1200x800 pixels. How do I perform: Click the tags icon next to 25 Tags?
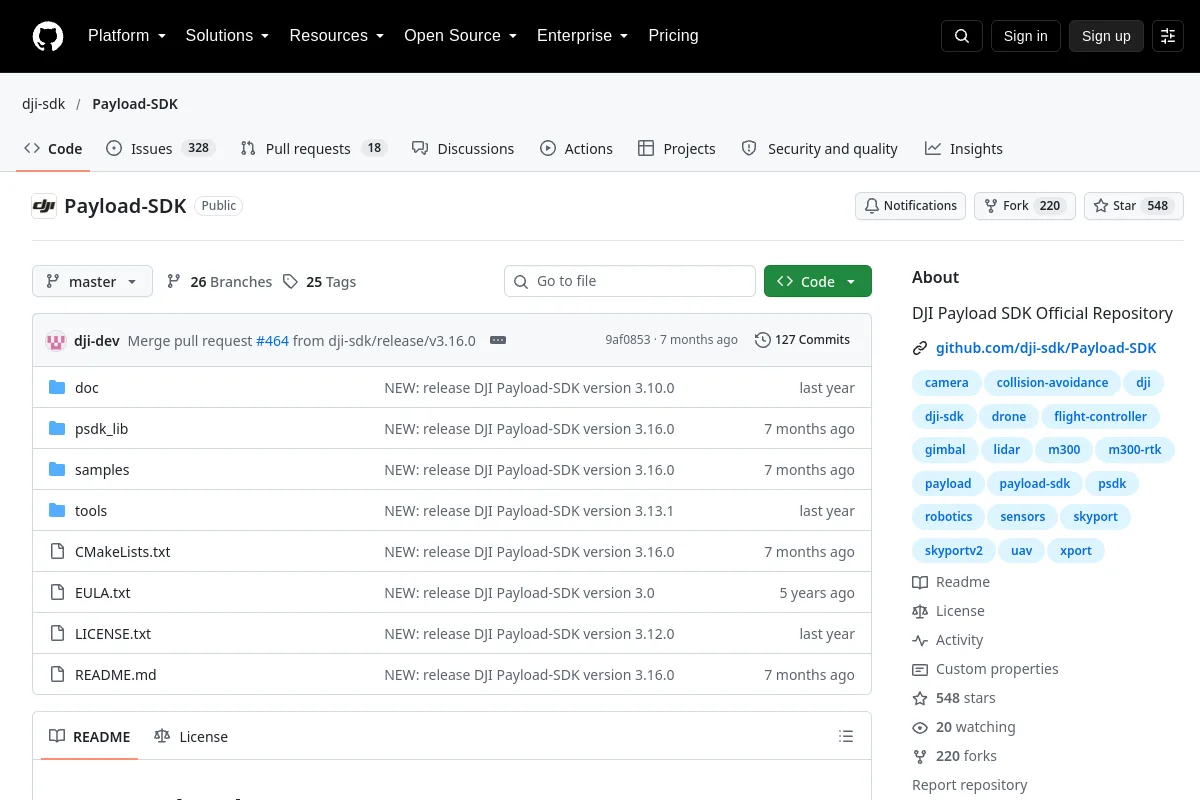290,282
